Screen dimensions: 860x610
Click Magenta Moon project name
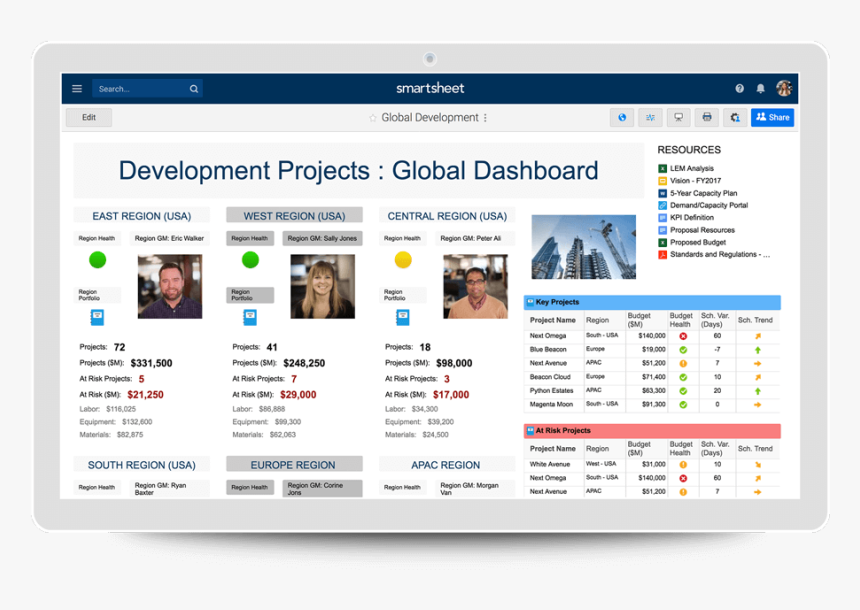[551, 404]
